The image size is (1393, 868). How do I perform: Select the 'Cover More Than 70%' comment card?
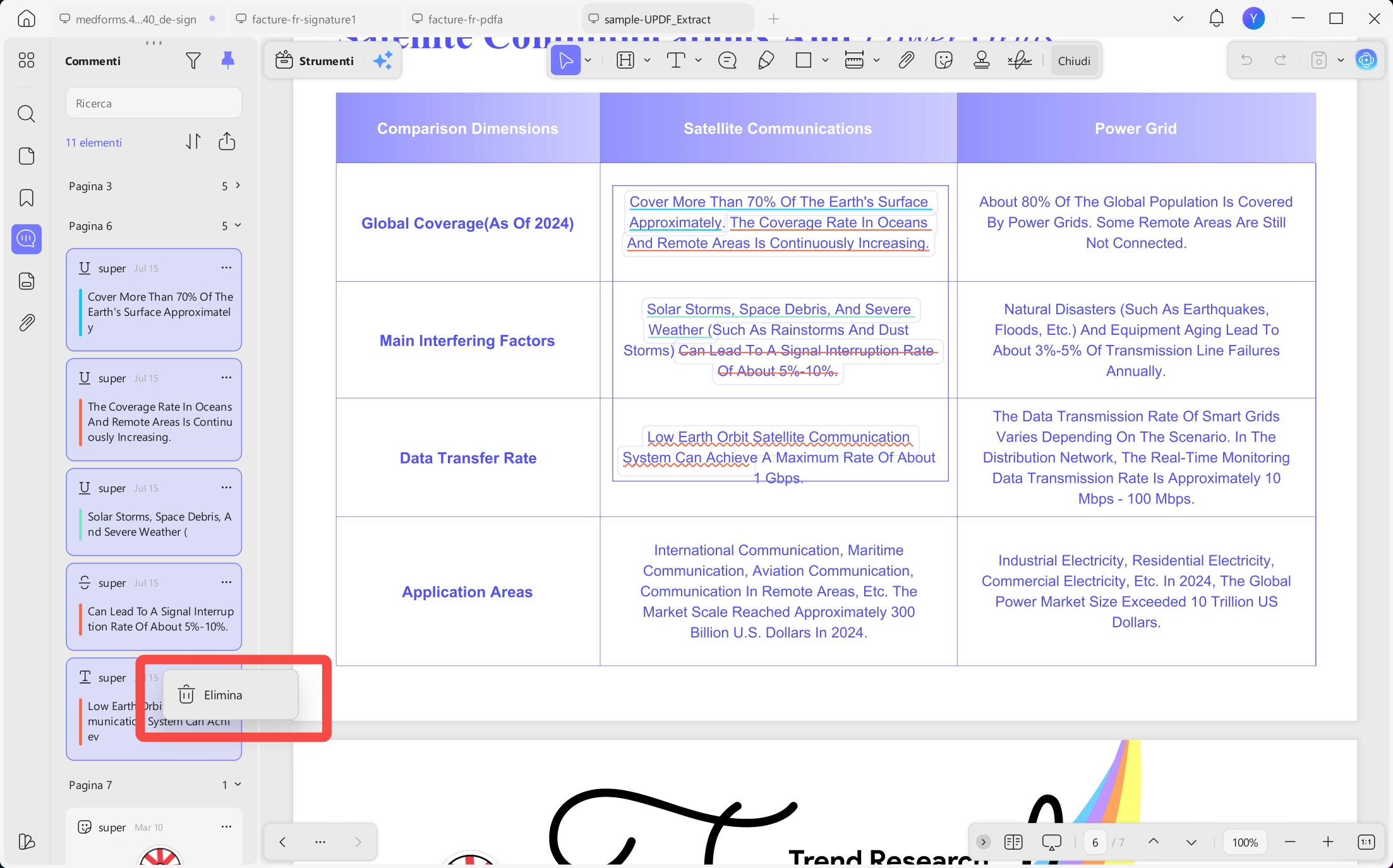click(x=154, y=299)
